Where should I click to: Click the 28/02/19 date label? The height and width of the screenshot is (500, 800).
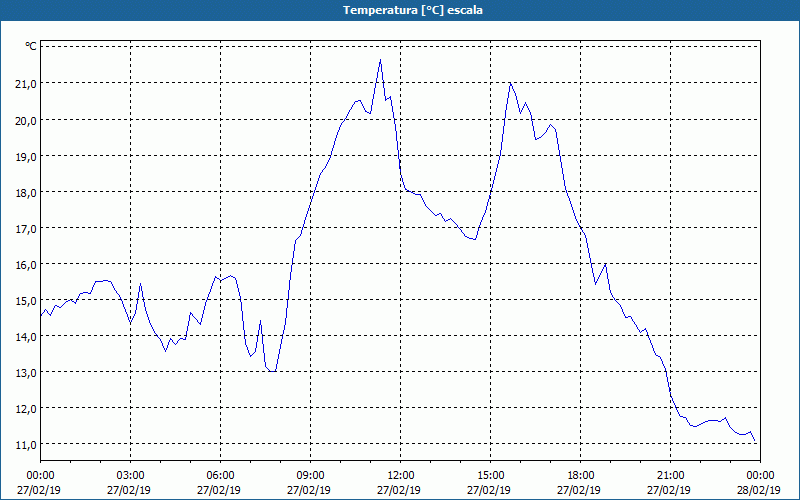tap(759, 490)
